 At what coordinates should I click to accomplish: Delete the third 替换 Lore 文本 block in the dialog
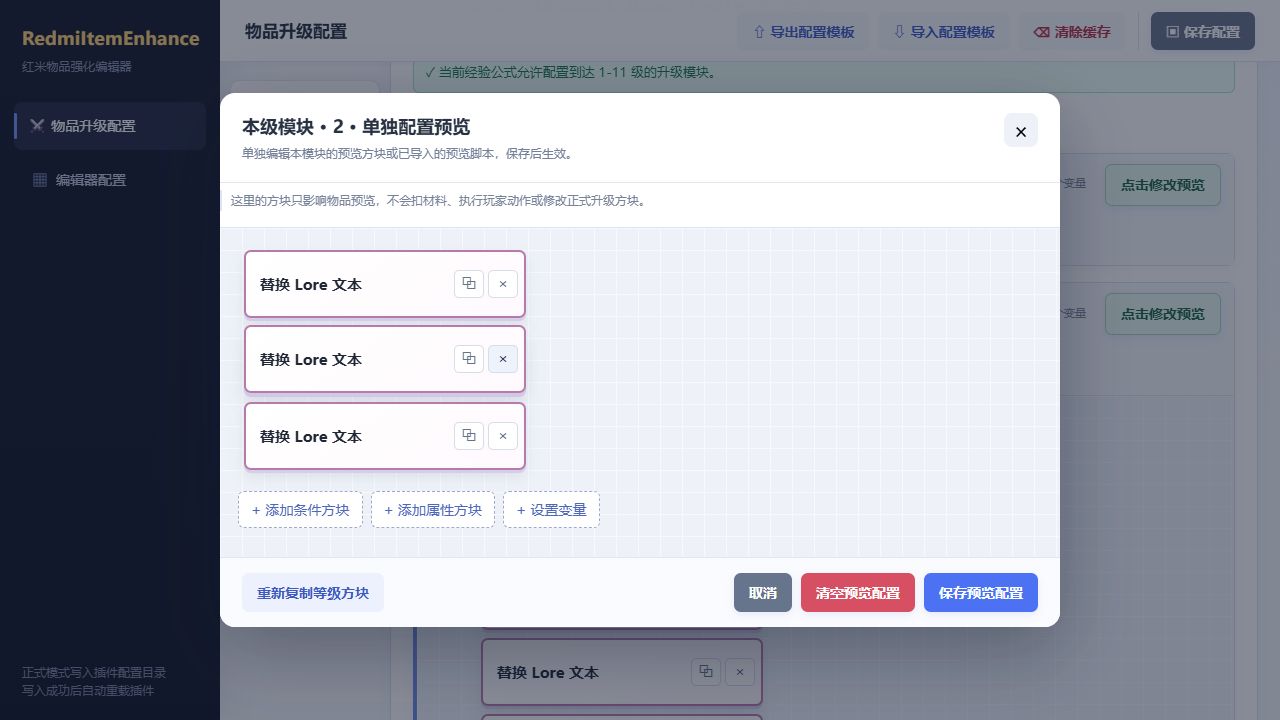point(503,436)
